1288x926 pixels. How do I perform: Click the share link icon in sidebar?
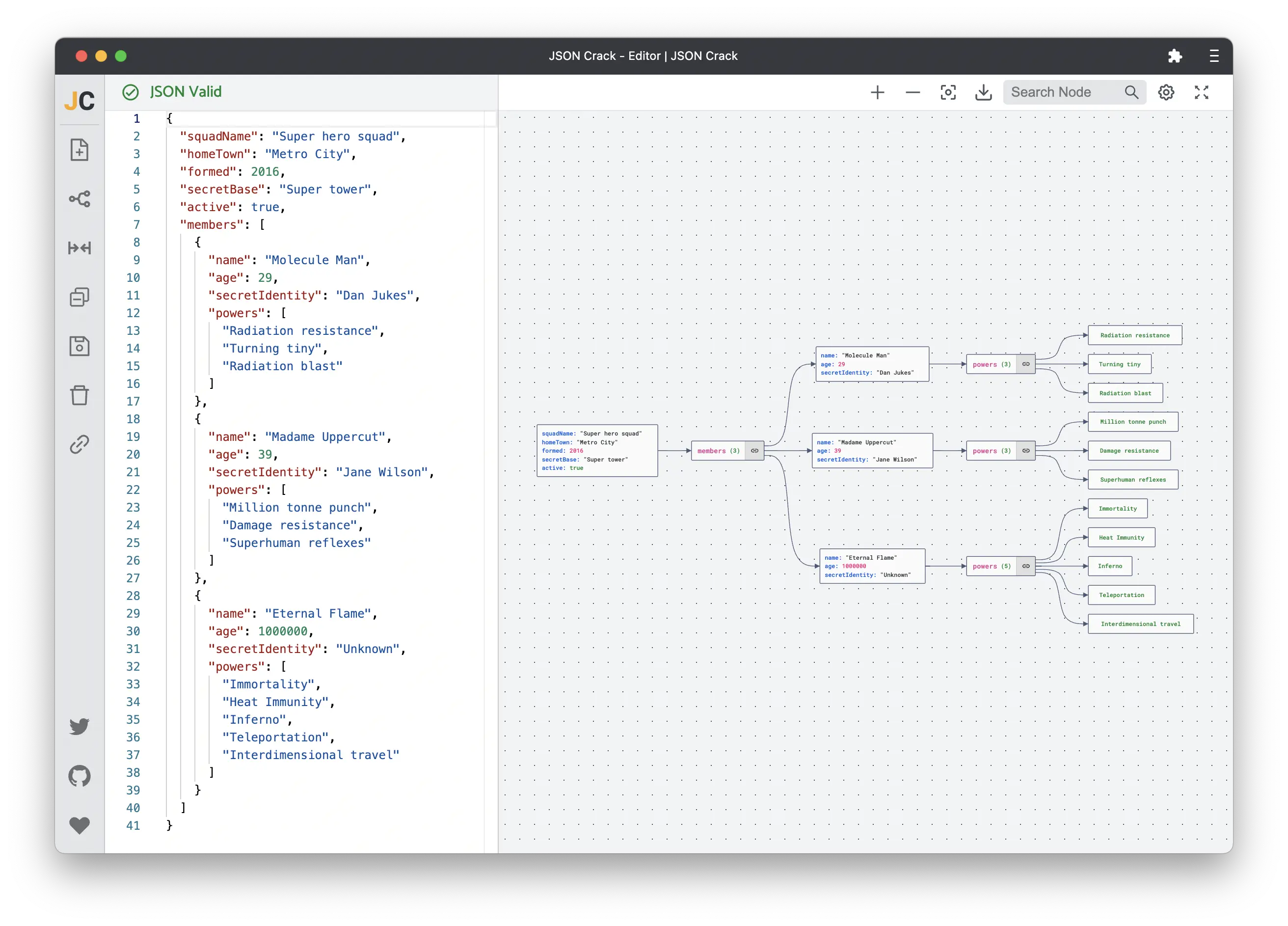click(80, 444)
